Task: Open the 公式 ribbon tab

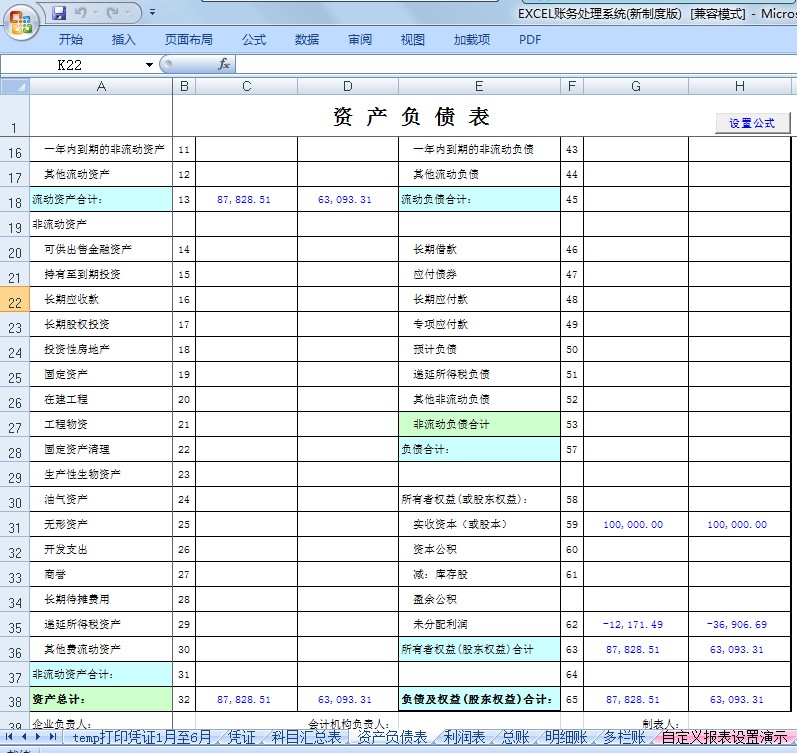Action: (x=254, y=40)
